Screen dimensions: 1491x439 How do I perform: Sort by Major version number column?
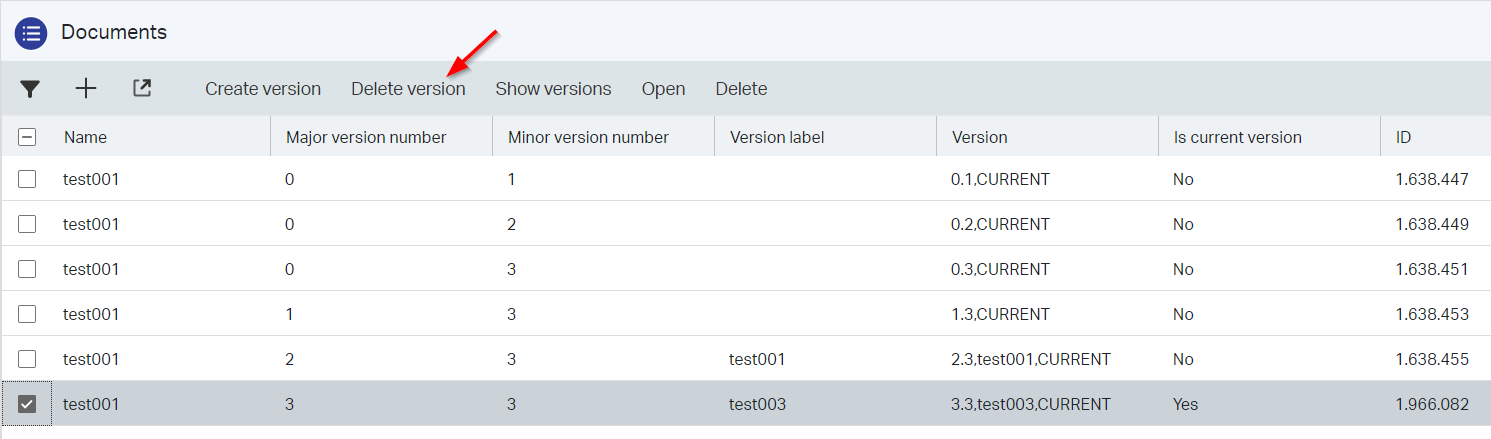click(x=366, y=137)
